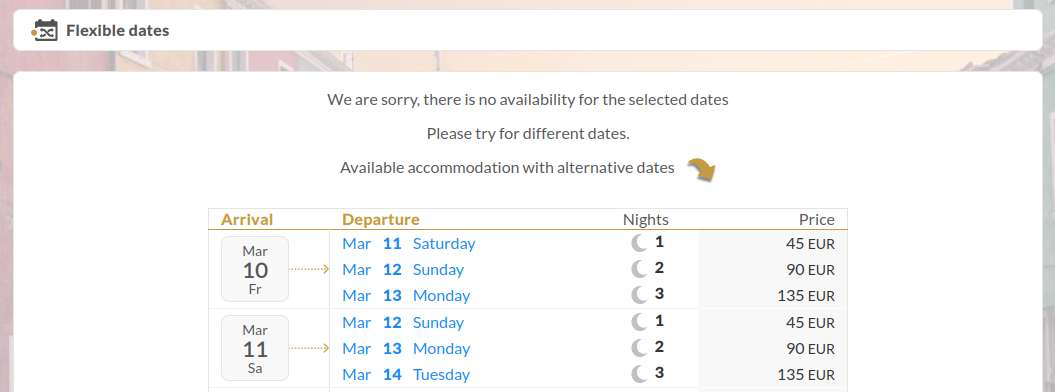Open the Flexible dates header bar
1055x392 pixels.
[528, 30]
